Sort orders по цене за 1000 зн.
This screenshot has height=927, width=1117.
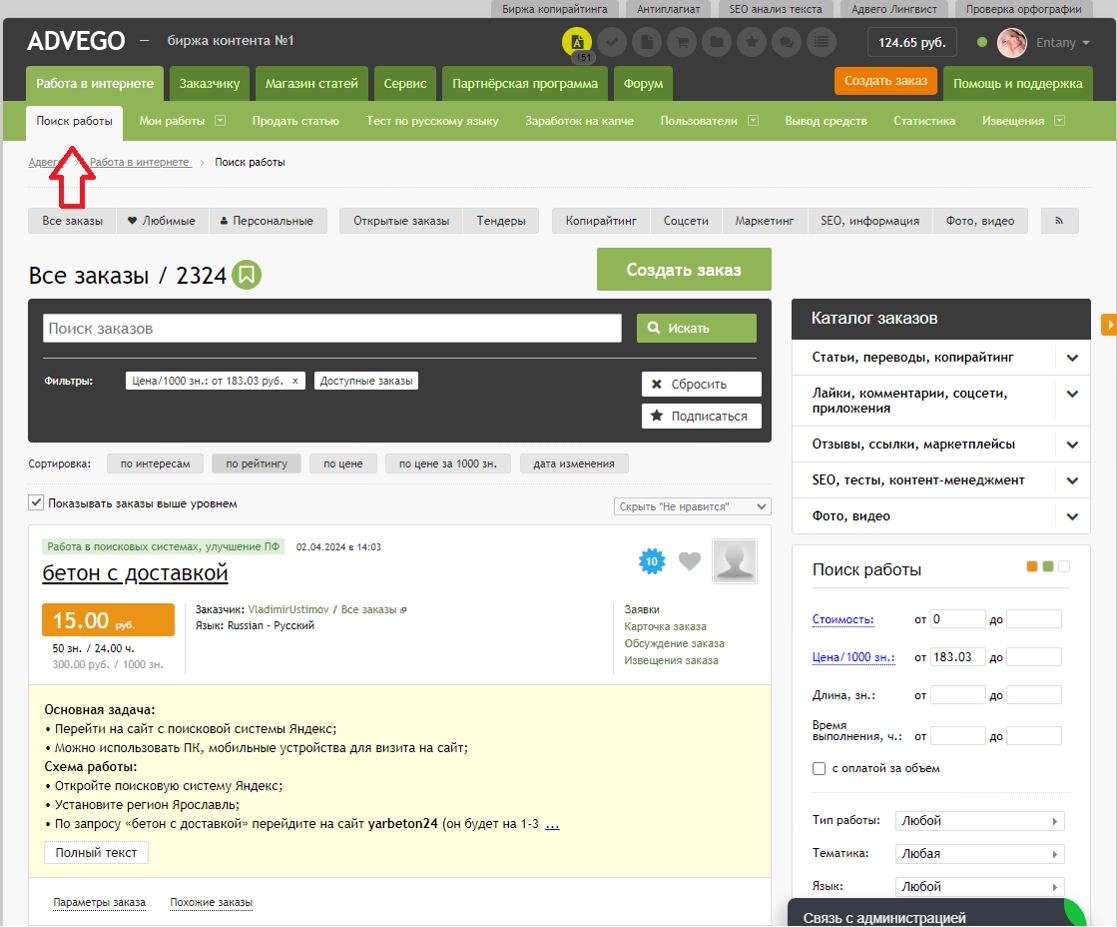(447, 464)
